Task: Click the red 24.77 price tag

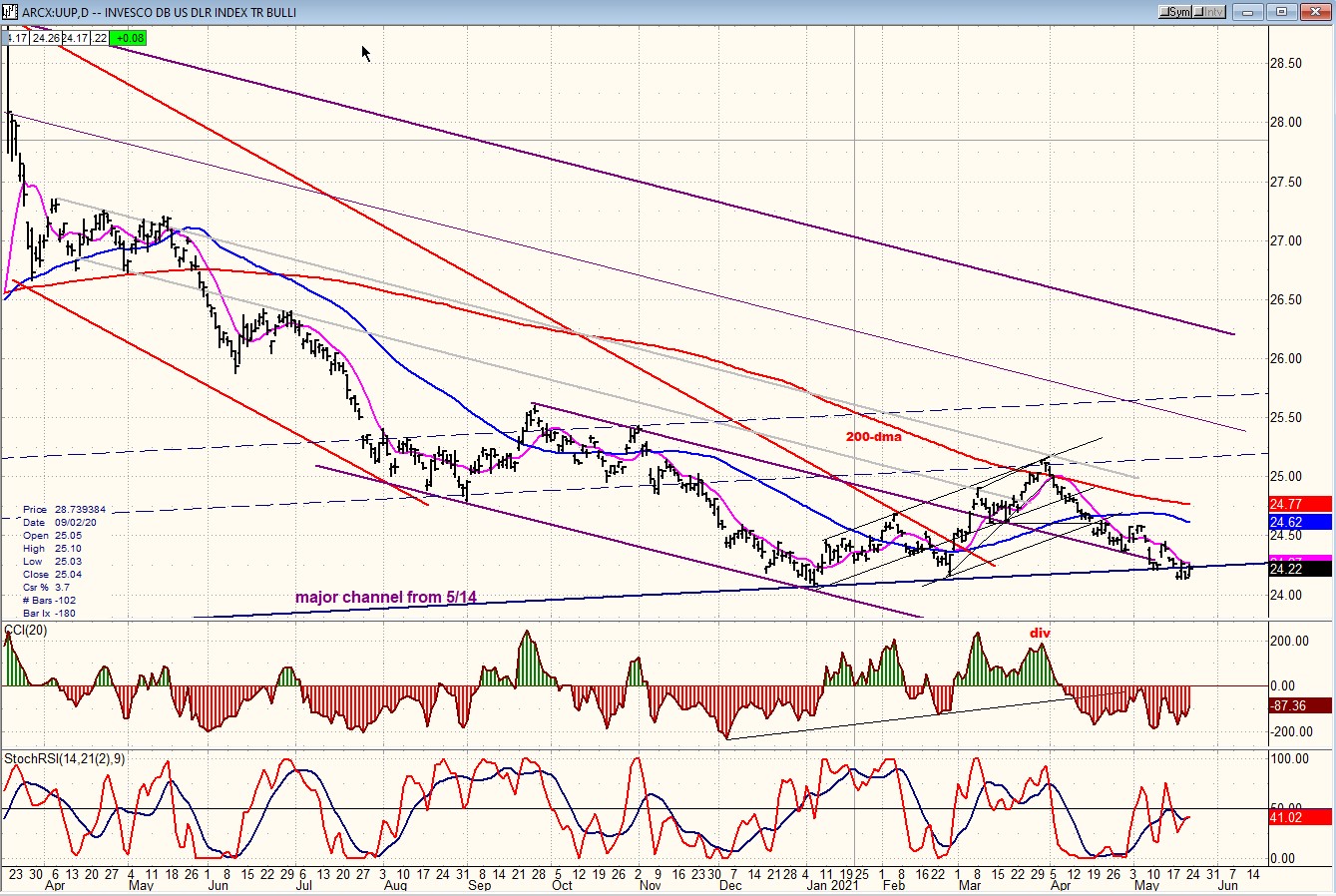Action: (x=1297, y=505)
